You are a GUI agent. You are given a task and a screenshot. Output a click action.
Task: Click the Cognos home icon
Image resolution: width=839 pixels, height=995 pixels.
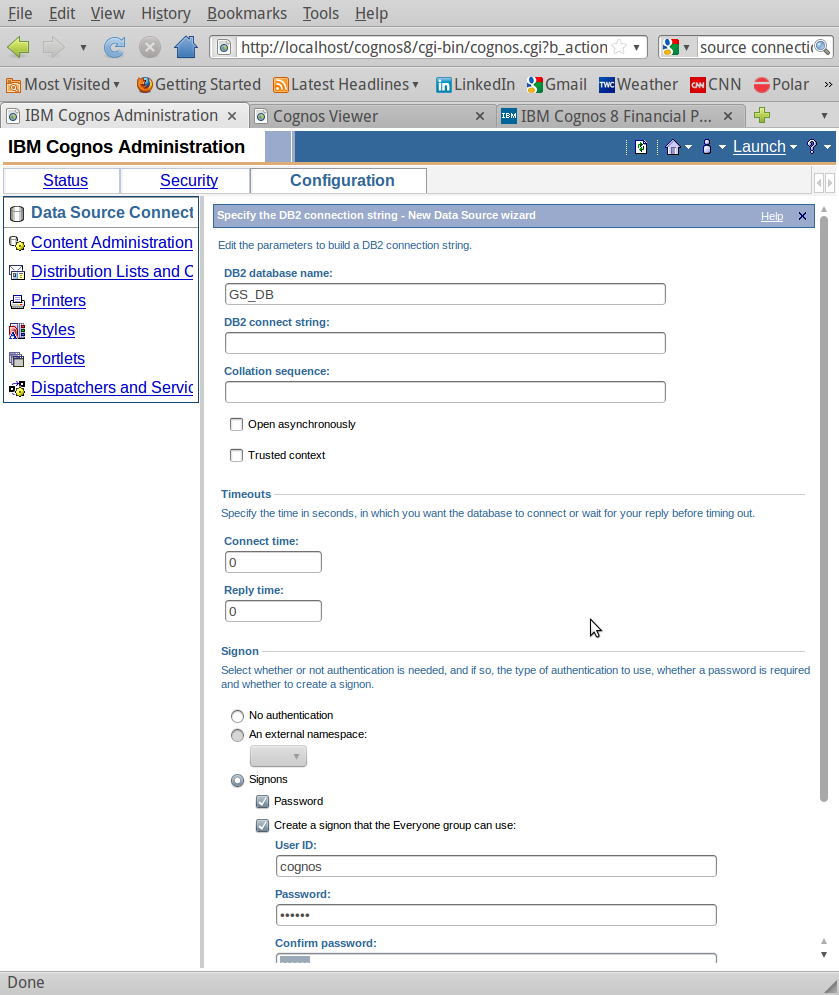tap(673, 147)
